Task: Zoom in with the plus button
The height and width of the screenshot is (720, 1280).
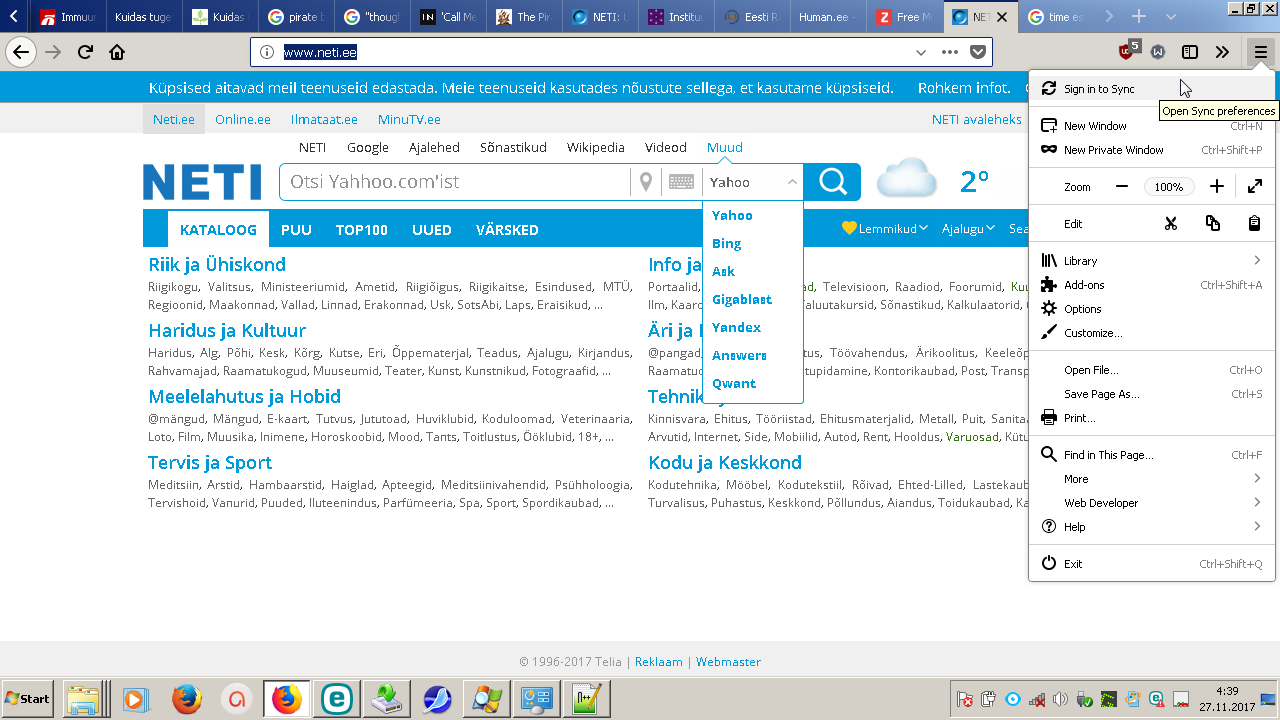Action: tap(1216, 187)
